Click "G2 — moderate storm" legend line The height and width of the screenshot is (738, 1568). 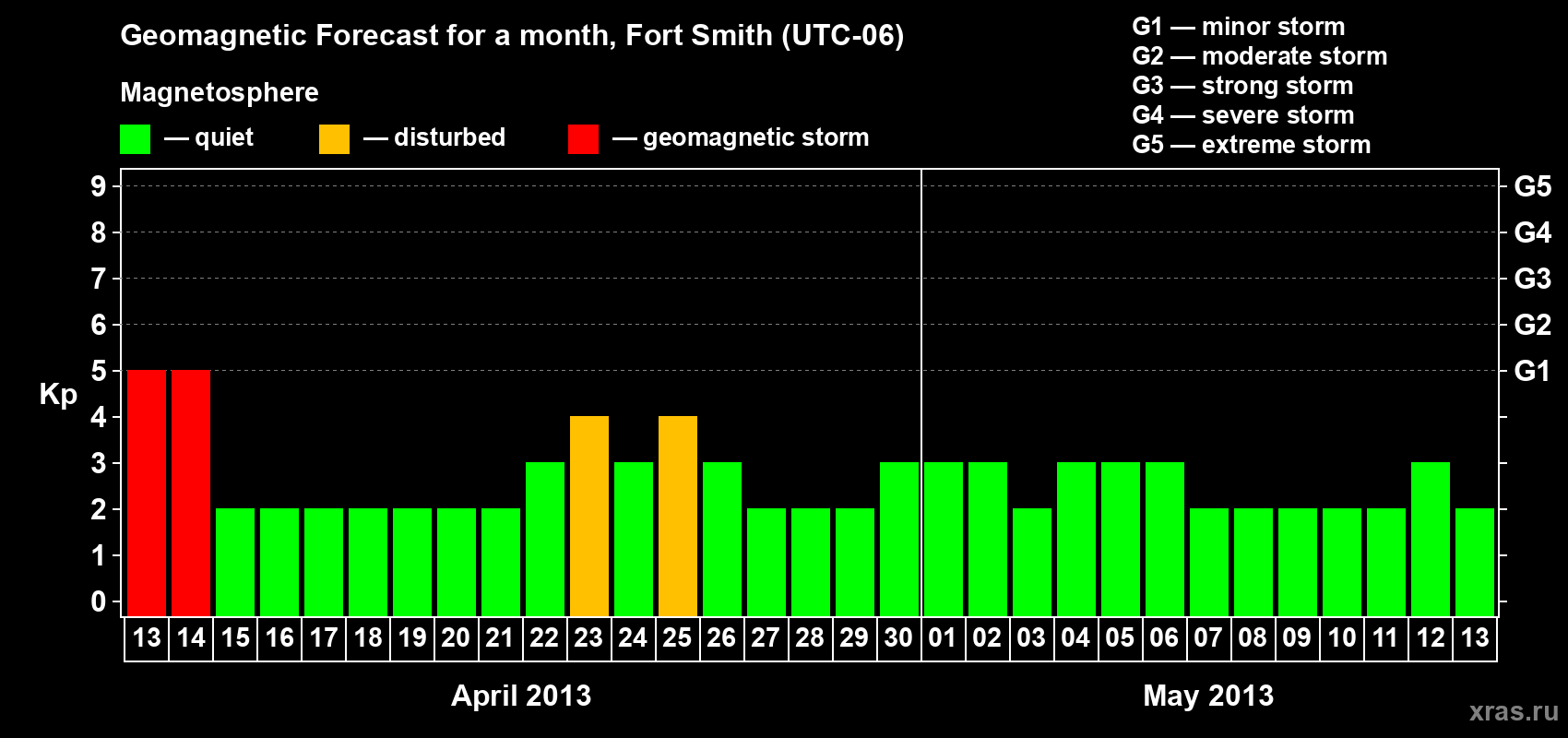click(1260, 56)
